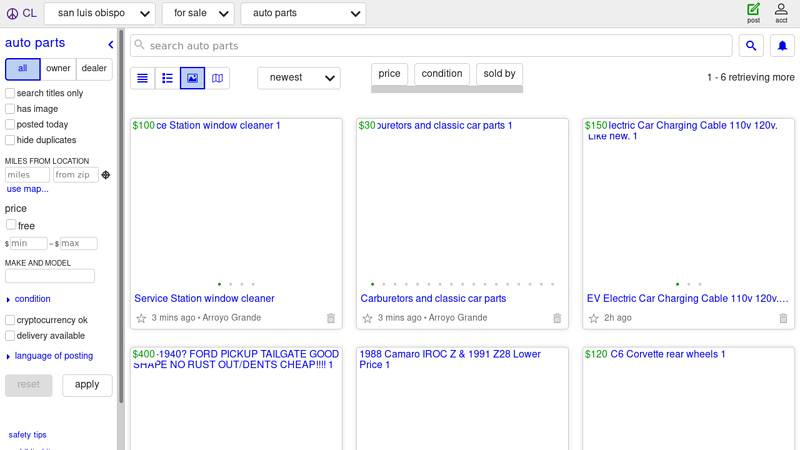Screen dimensions: 800x450
Task: Enable the has image filter
Action: click(x=10, y=109)
